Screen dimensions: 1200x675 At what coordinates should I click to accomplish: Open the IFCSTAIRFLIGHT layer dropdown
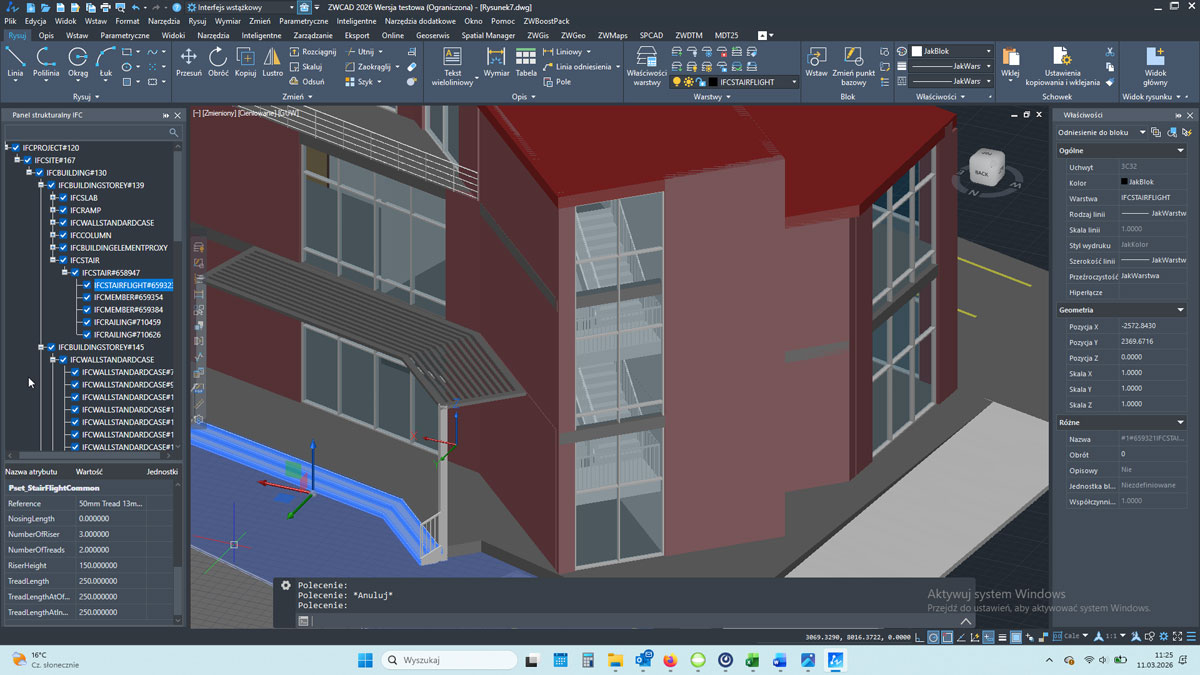pyautogui.click(x=794, y=82)
